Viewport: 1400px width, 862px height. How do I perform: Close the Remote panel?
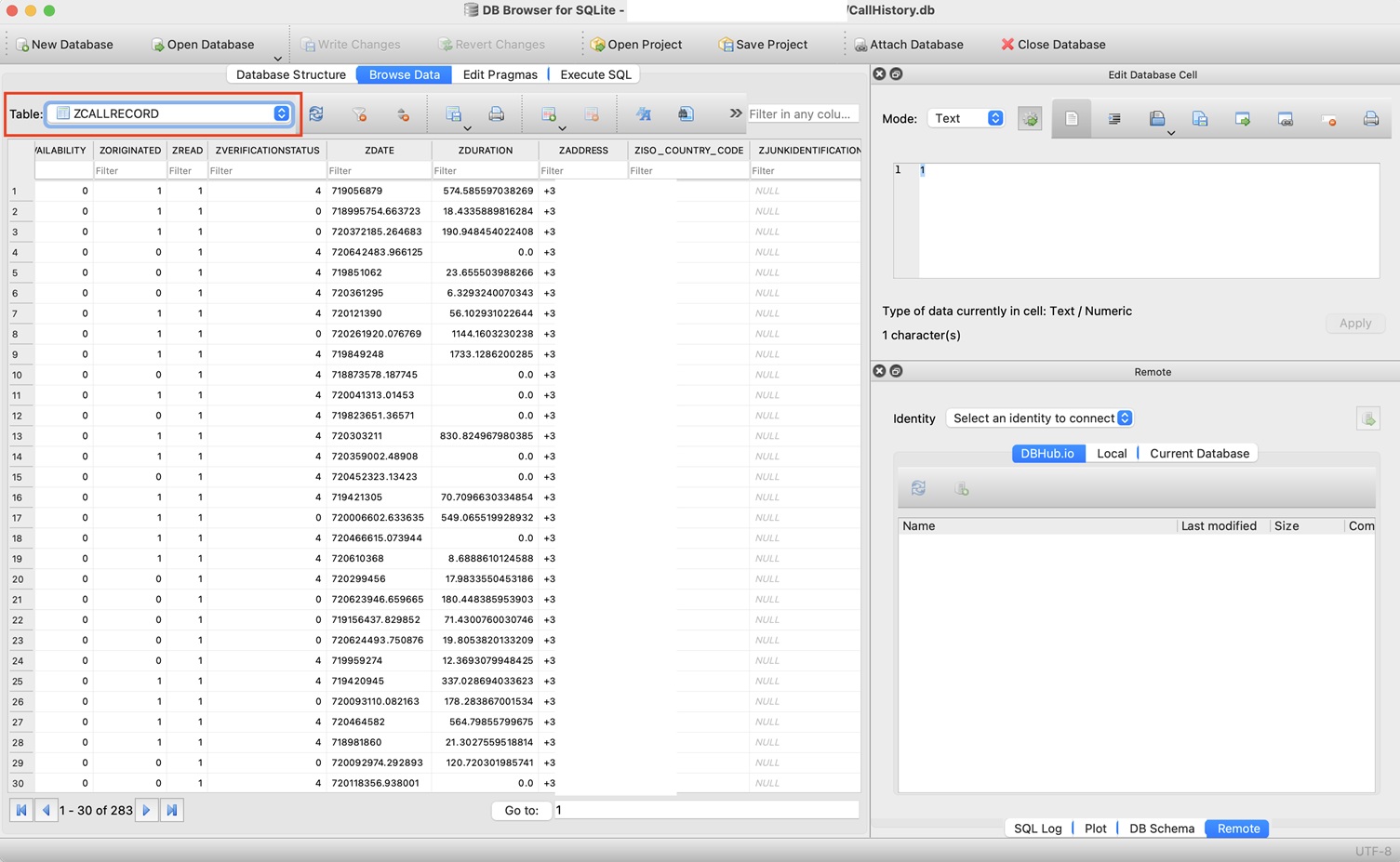coord(879,371)
